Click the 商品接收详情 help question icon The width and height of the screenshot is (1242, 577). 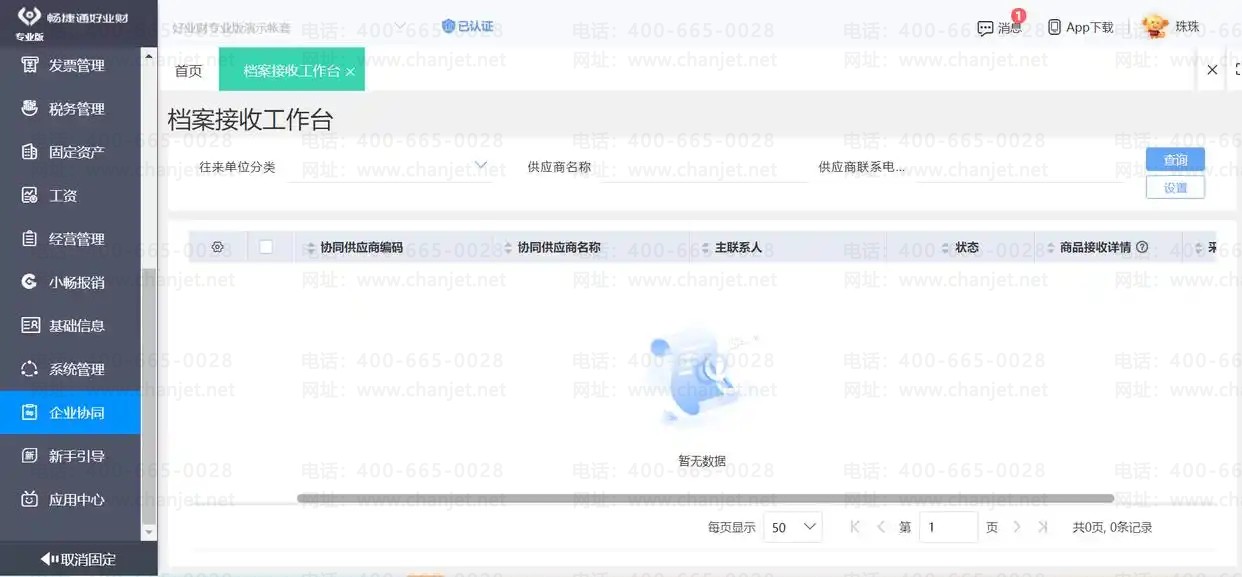pyautogui.click(x=1142, y=247)
